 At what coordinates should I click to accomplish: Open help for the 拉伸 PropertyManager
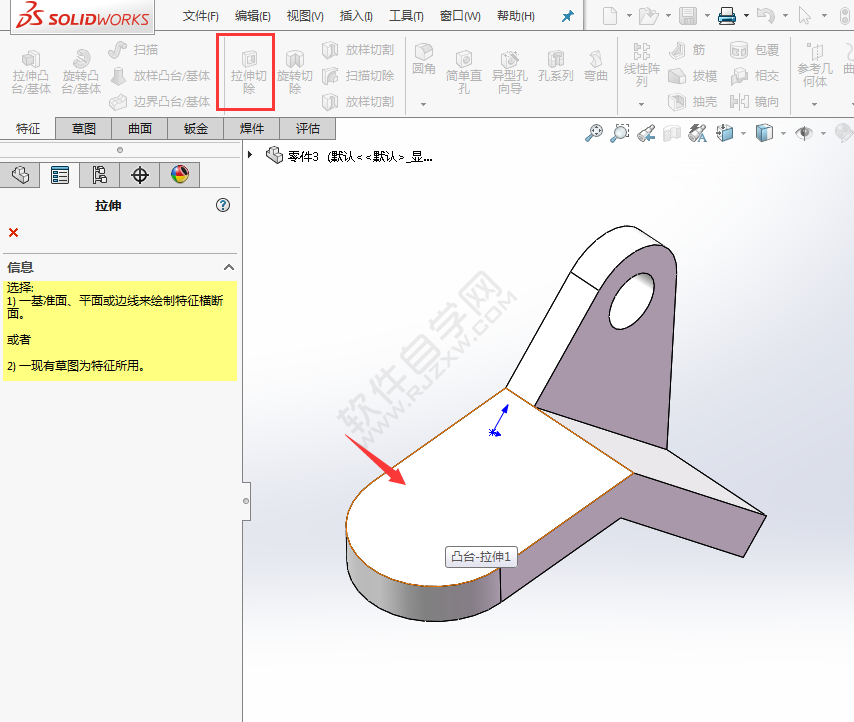coord(223,205)
